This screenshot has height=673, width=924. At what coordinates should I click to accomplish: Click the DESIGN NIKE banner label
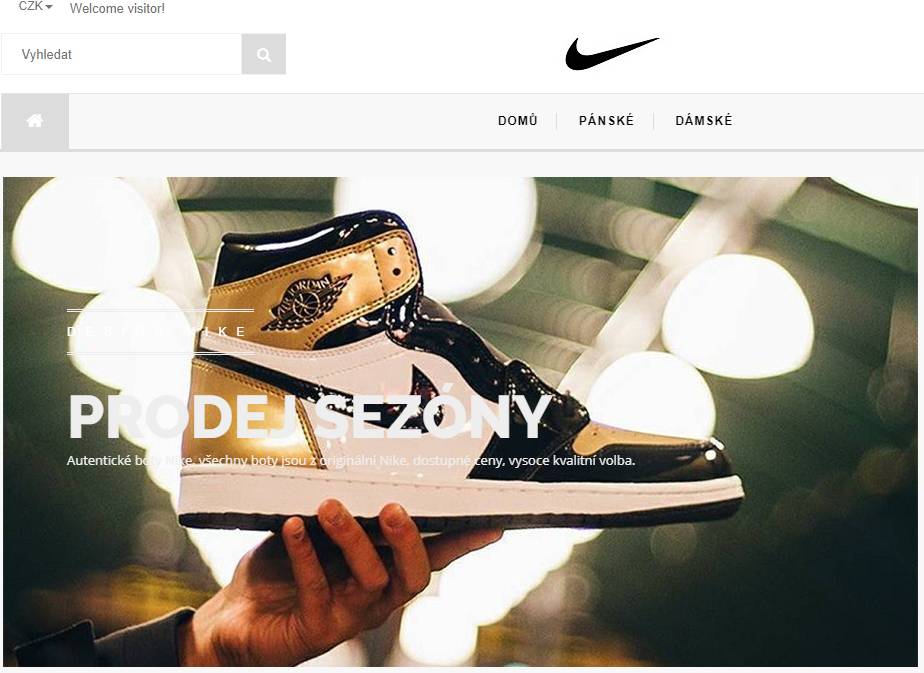[x=157, y=331]
